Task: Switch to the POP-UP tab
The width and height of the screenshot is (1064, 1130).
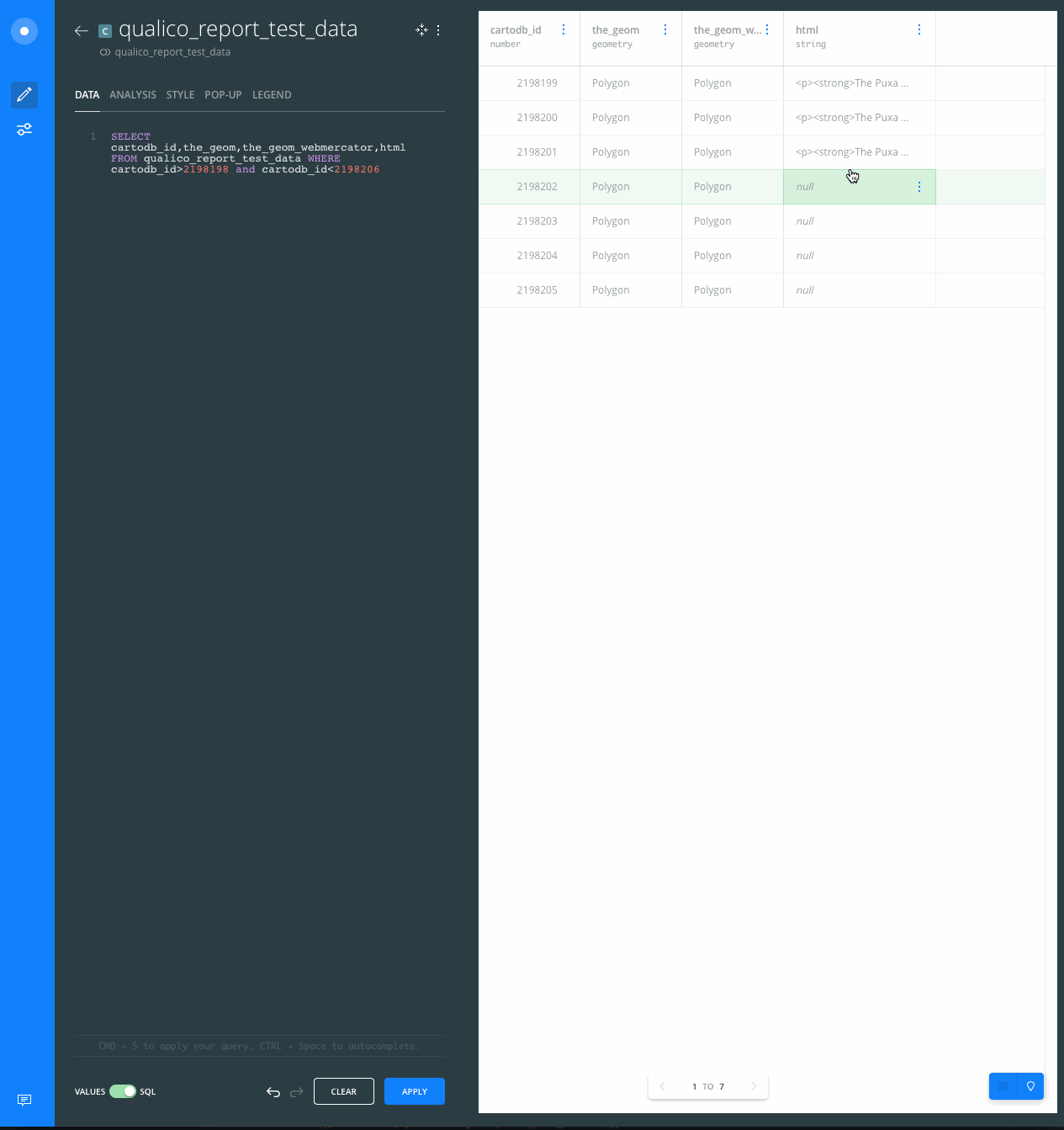Action: point(223,95)
